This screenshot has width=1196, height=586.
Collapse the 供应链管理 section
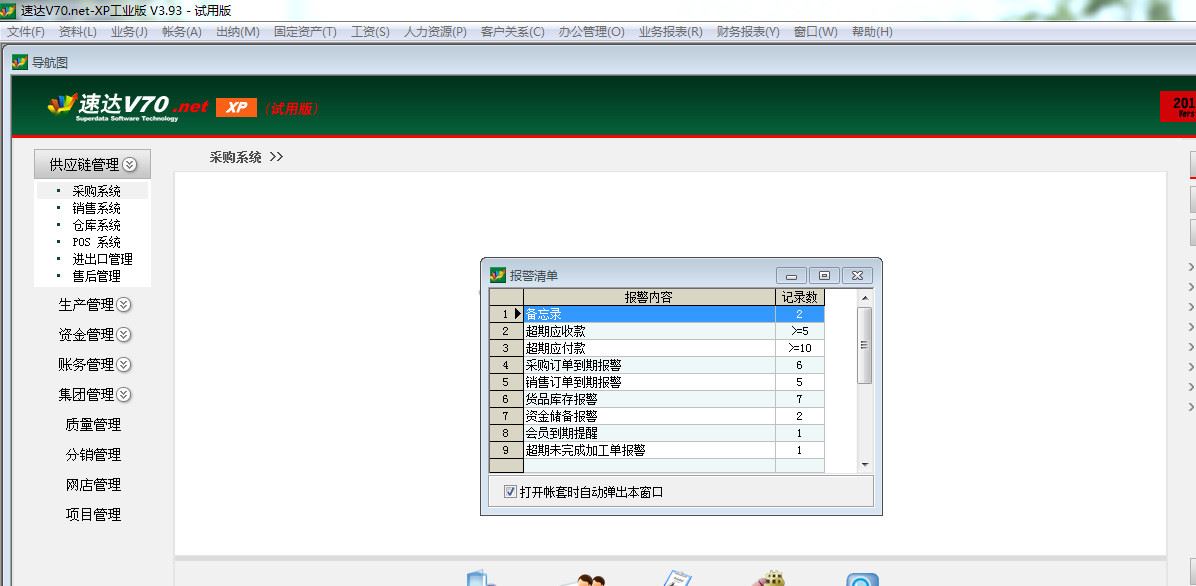[x=92, y=164]
